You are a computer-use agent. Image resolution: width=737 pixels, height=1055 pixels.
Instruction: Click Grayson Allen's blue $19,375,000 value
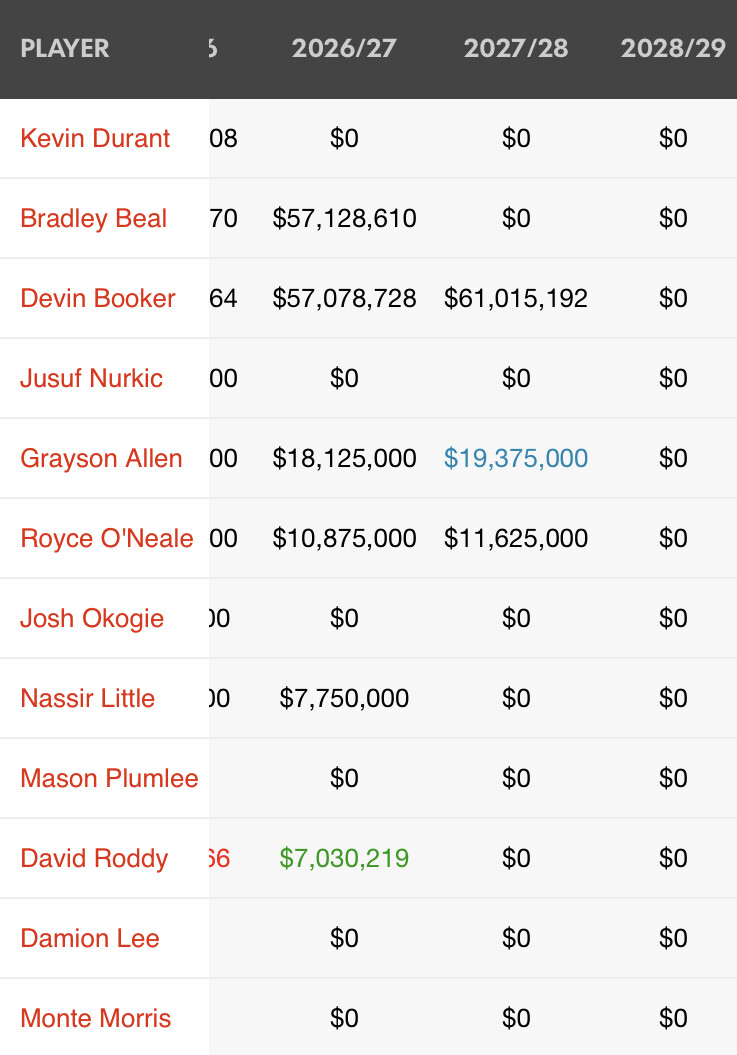point(516,458)
